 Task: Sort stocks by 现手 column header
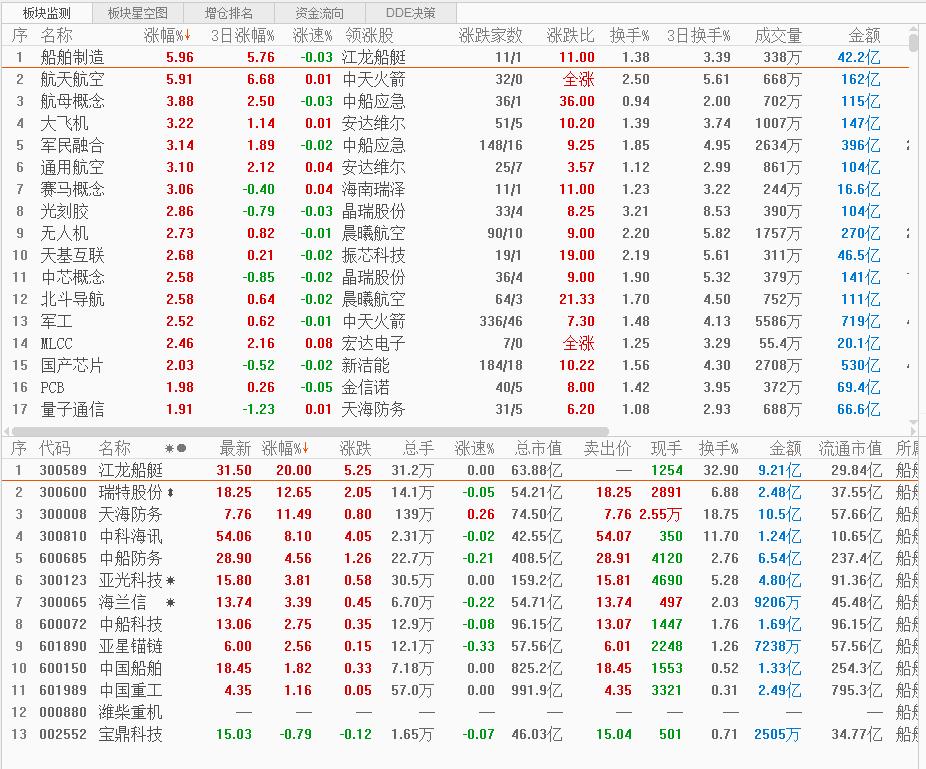(x=667, y=448)
